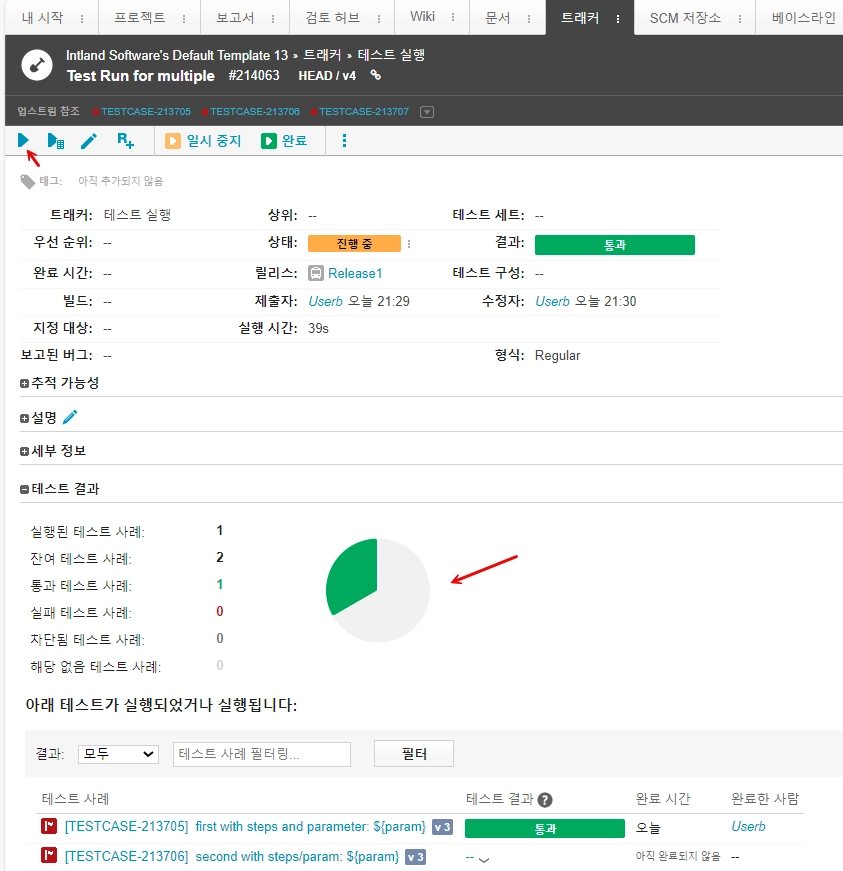
Task: Click the help question mark beside 테스트 결과
Action: 545,800
